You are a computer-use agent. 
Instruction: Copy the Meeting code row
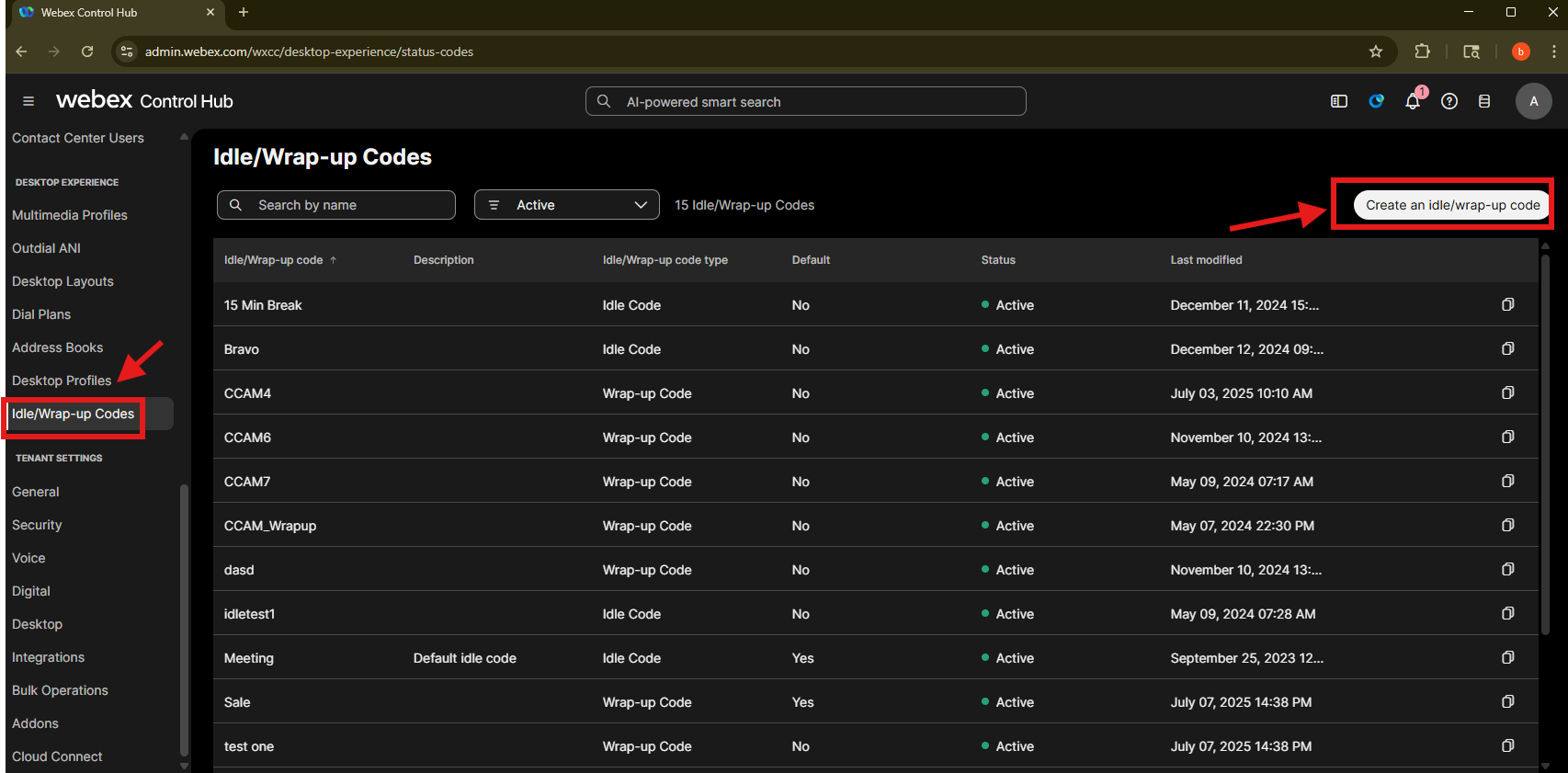tap(1508, 657)
